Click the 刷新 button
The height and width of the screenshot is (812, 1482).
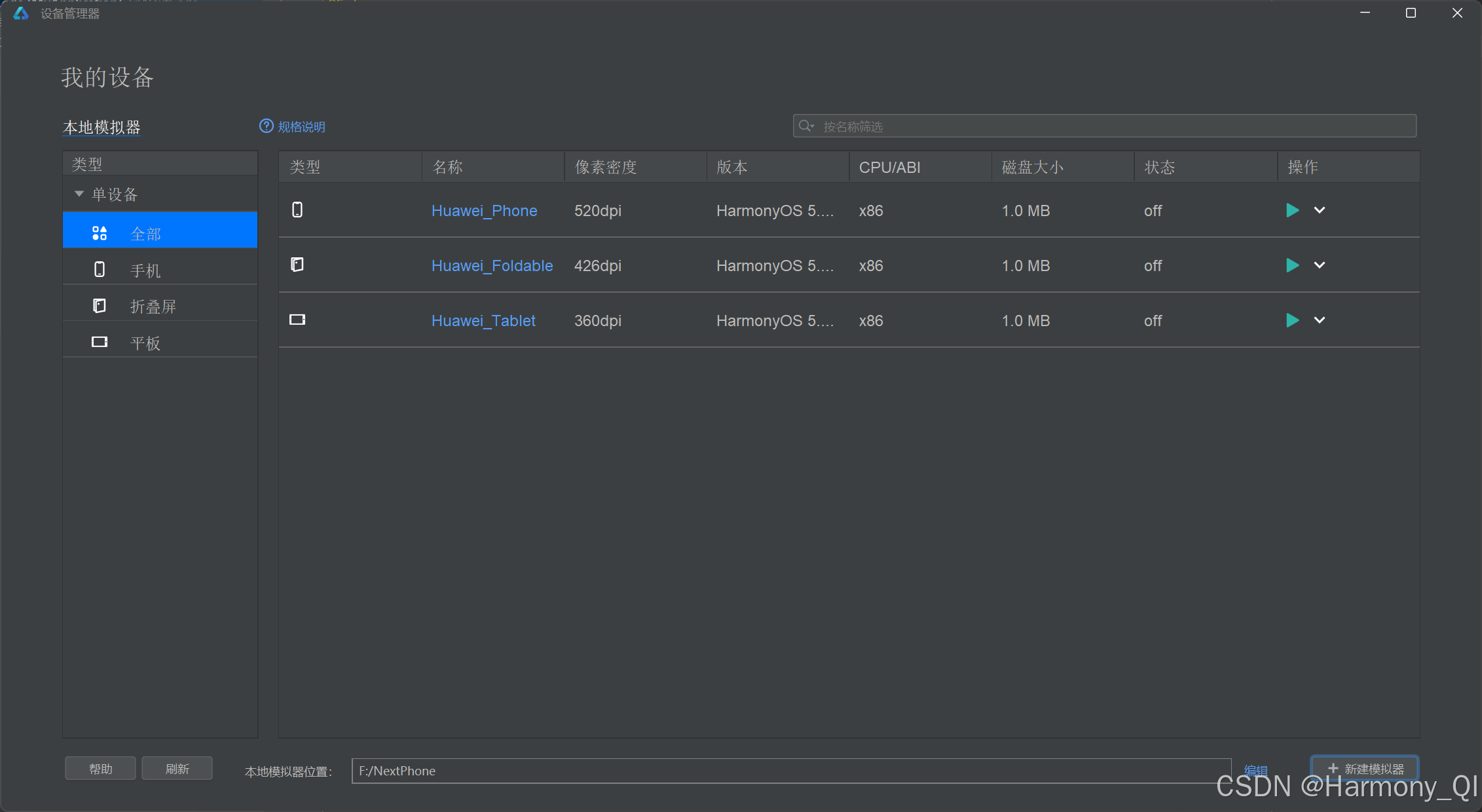pyautogui.click(x=177, y=769)
